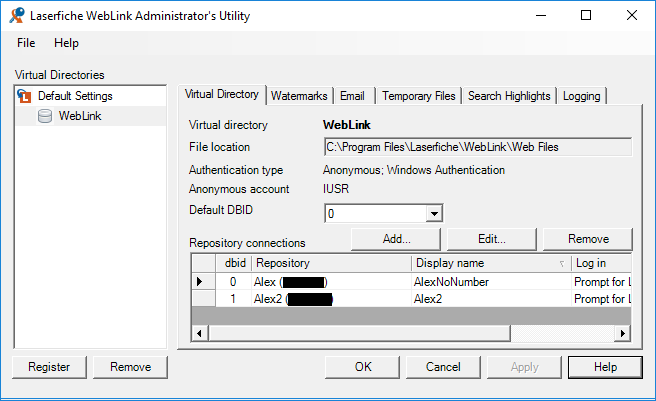Viewport: 656px width, 401px height.
Task: Click the Help button at bottom right
Action: click(x=605, y=367)
